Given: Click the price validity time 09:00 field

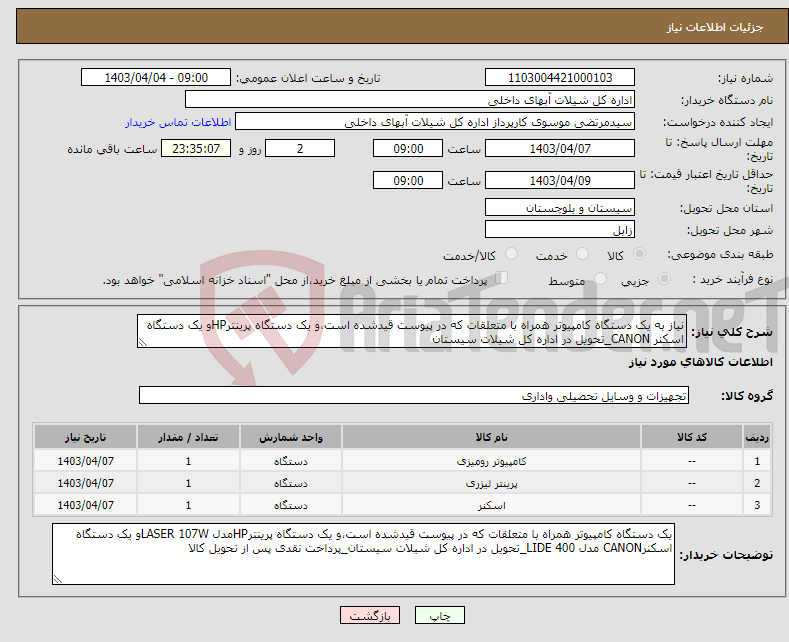Looking at the screenshot, I should [x=408, y=180].
